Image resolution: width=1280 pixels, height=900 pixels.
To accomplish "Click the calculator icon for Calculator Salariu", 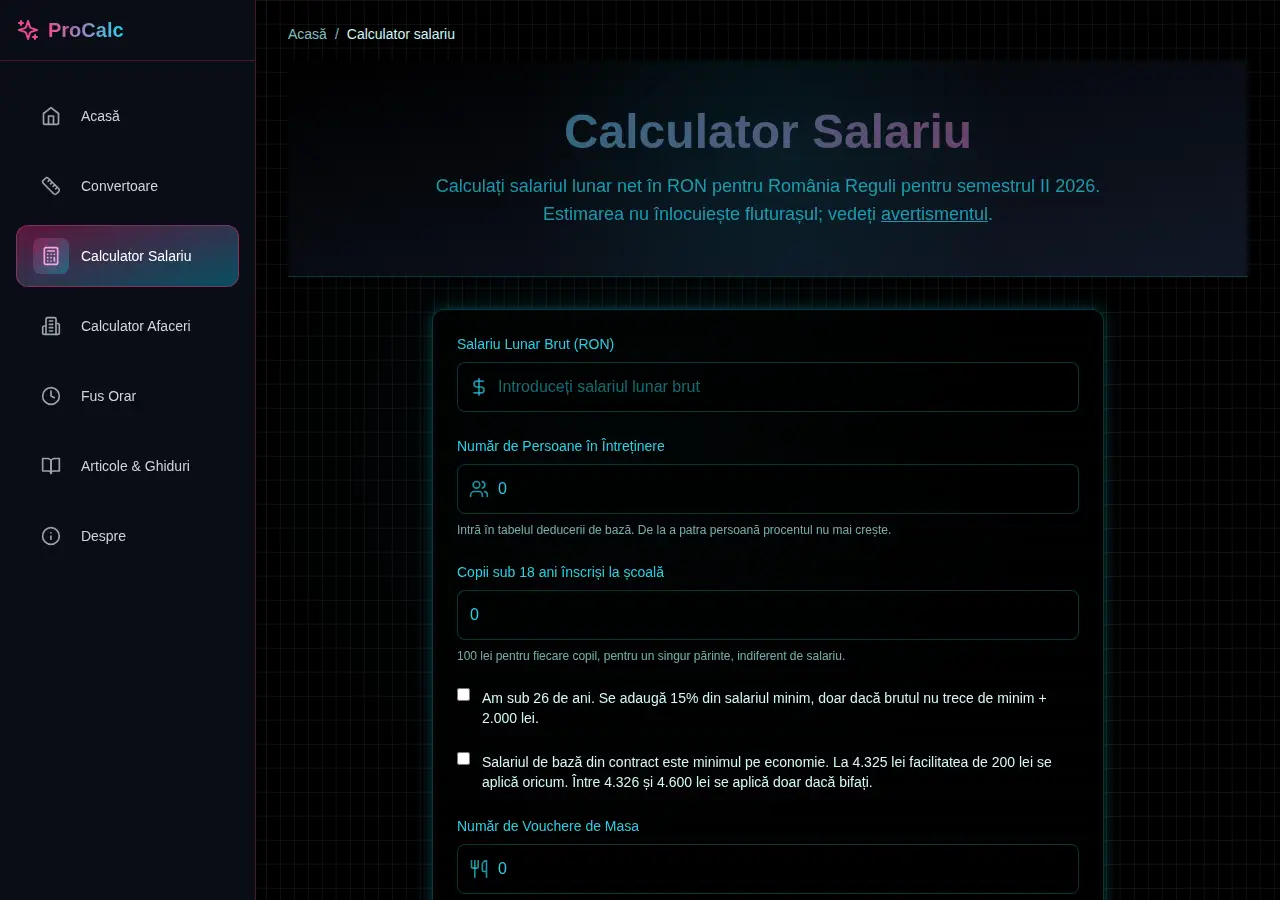I will (51, 256).
